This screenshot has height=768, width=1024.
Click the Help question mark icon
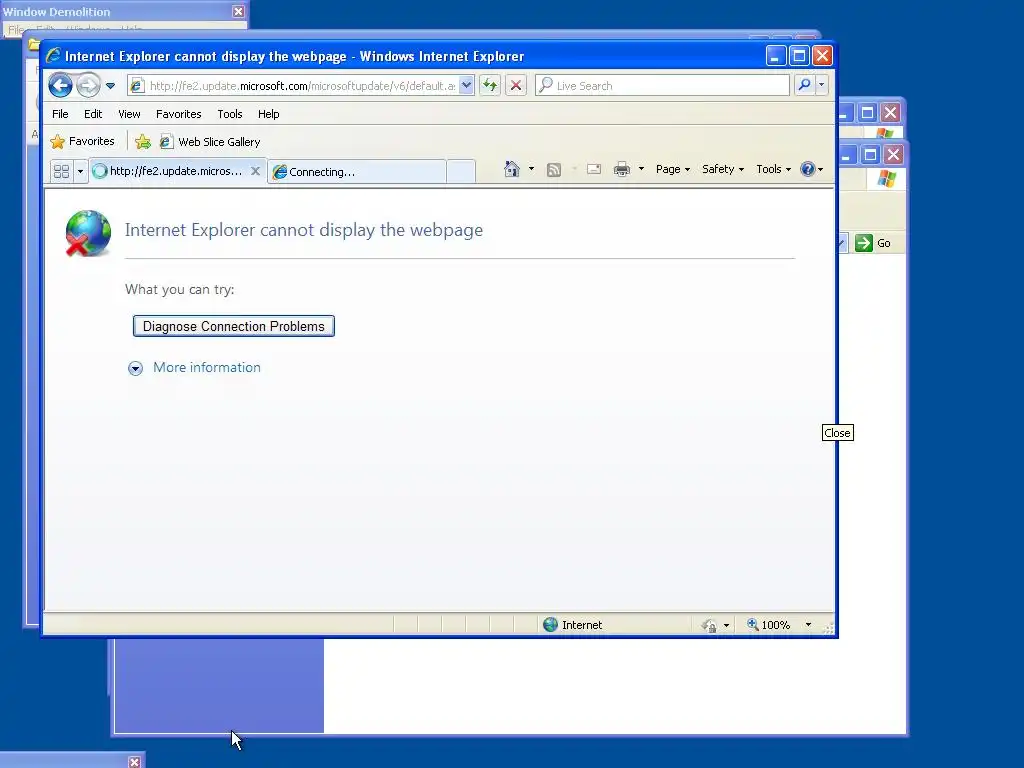(808, 169)
